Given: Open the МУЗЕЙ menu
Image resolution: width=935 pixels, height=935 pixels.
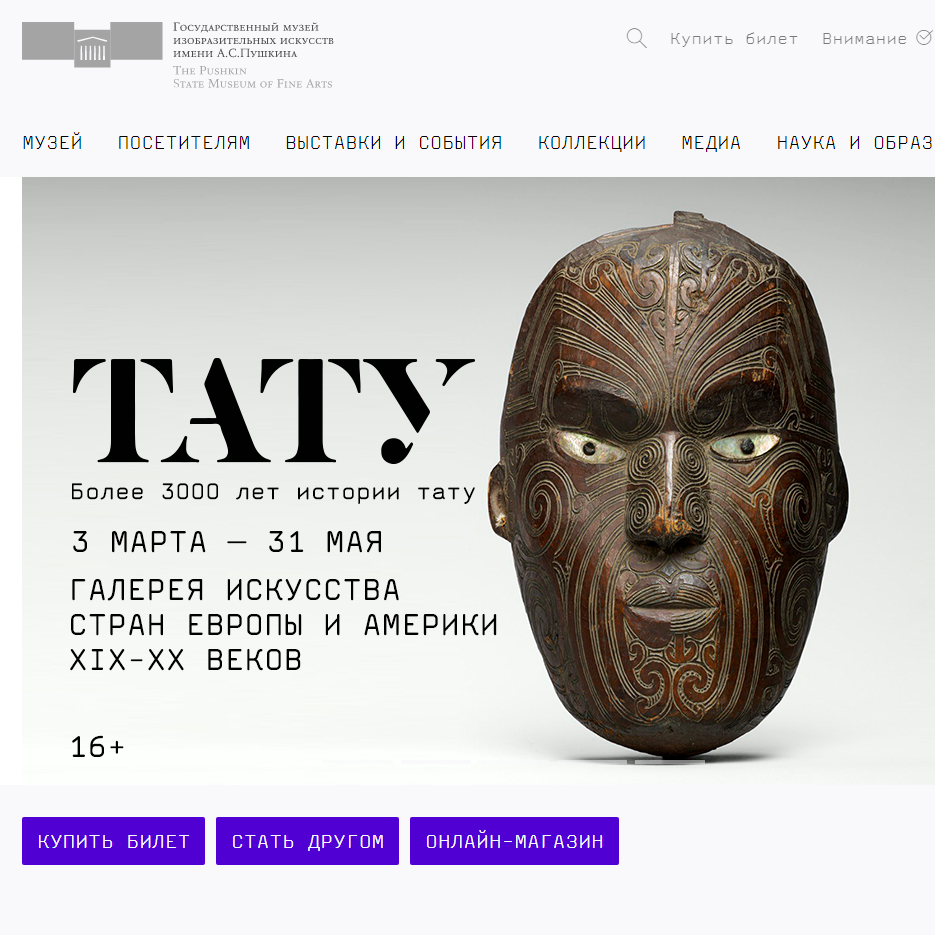Looking at the screenshot, I should tap(52, 143).
